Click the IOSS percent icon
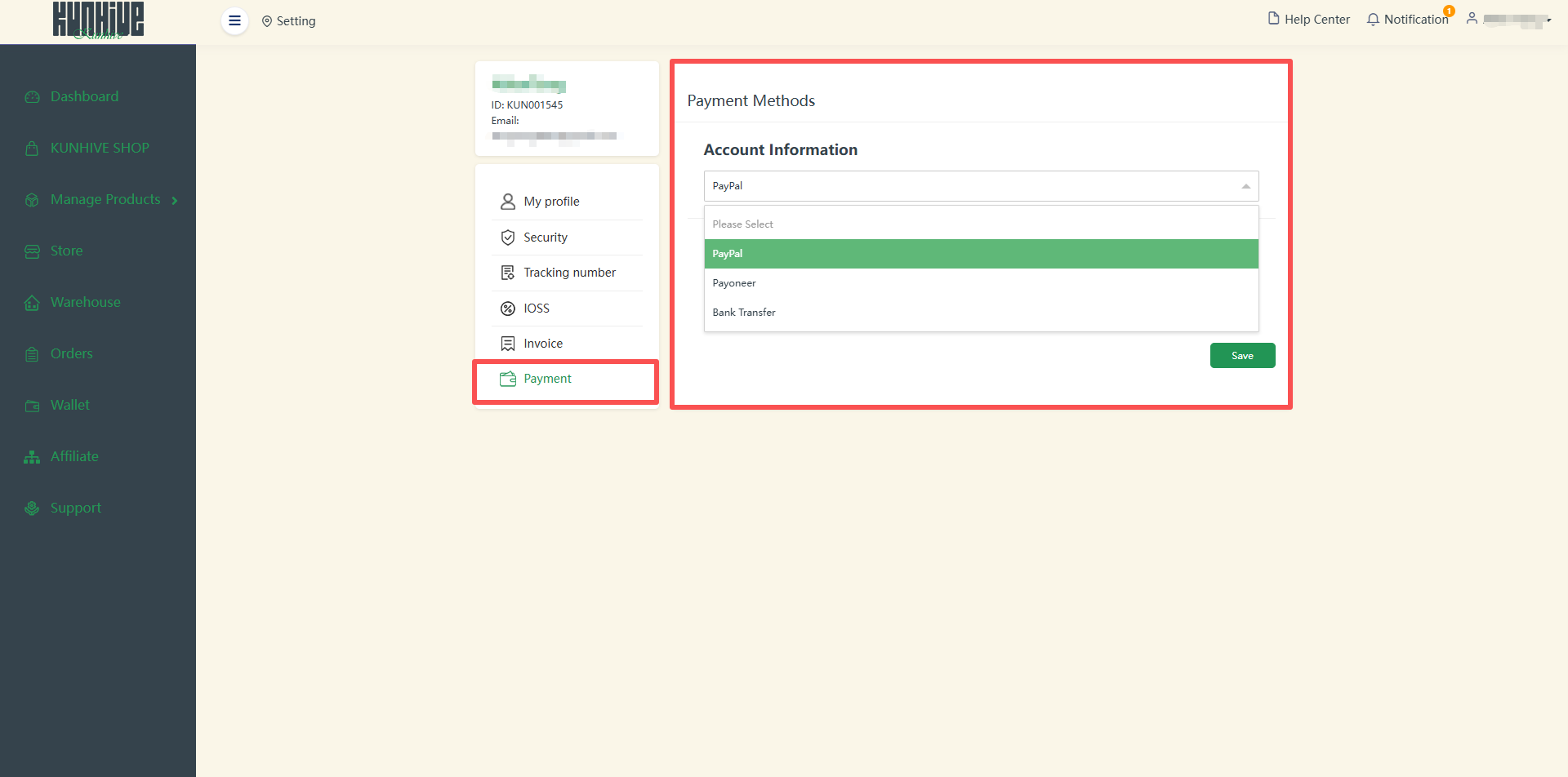Screen dimensions: 1568x777 [507, 309]
